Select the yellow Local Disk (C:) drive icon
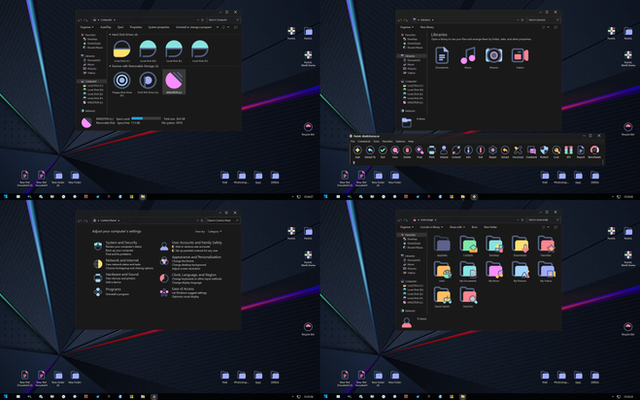 pos(122,49)
